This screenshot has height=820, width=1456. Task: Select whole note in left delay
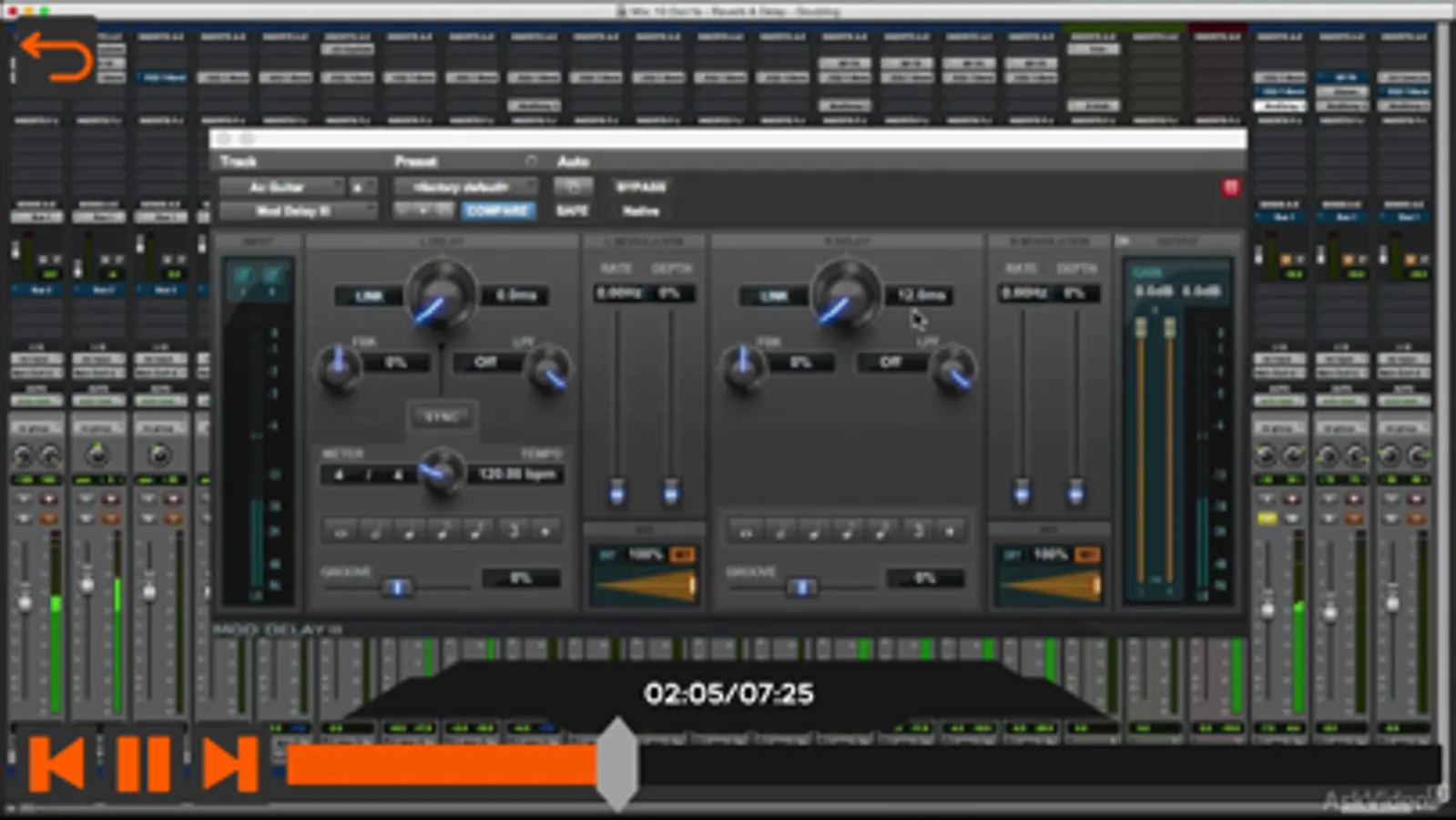pyautogui.click(x=341, y=530)
